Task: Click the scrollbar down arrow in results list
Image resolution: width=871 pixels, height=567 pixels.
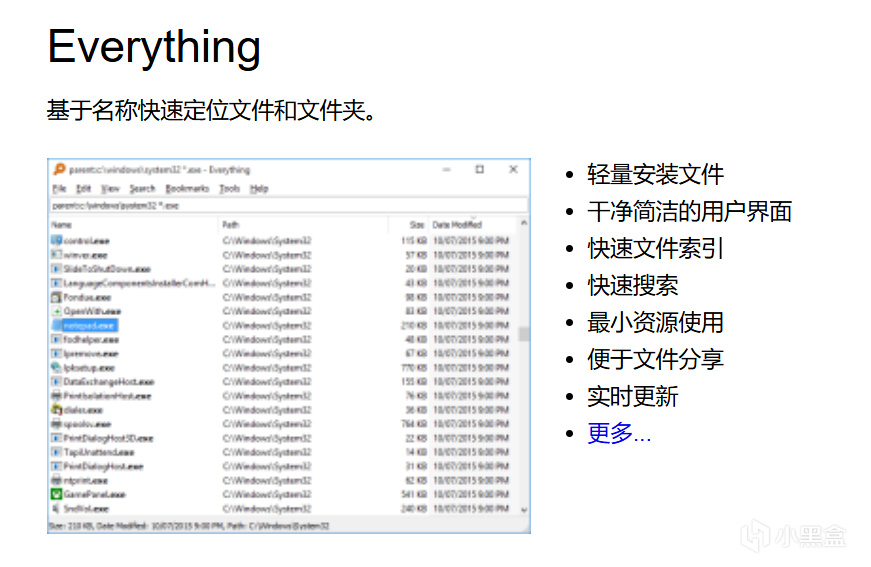Action: [523, 510]
